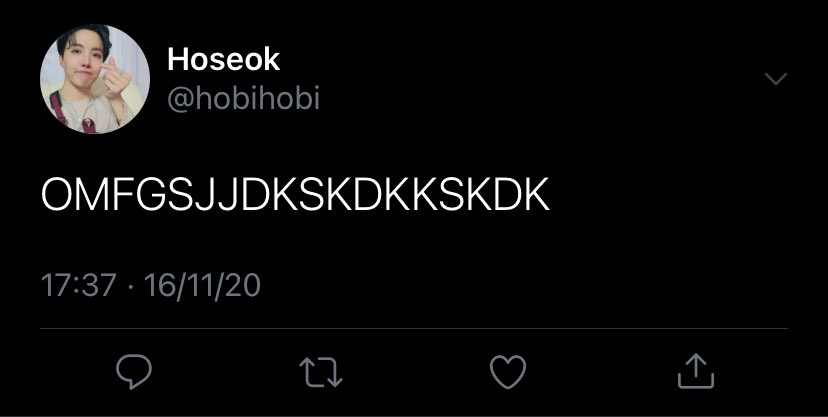Screen dimensions: 828x417
Task: Tap the comment bubble to respond
Action: 134,372
